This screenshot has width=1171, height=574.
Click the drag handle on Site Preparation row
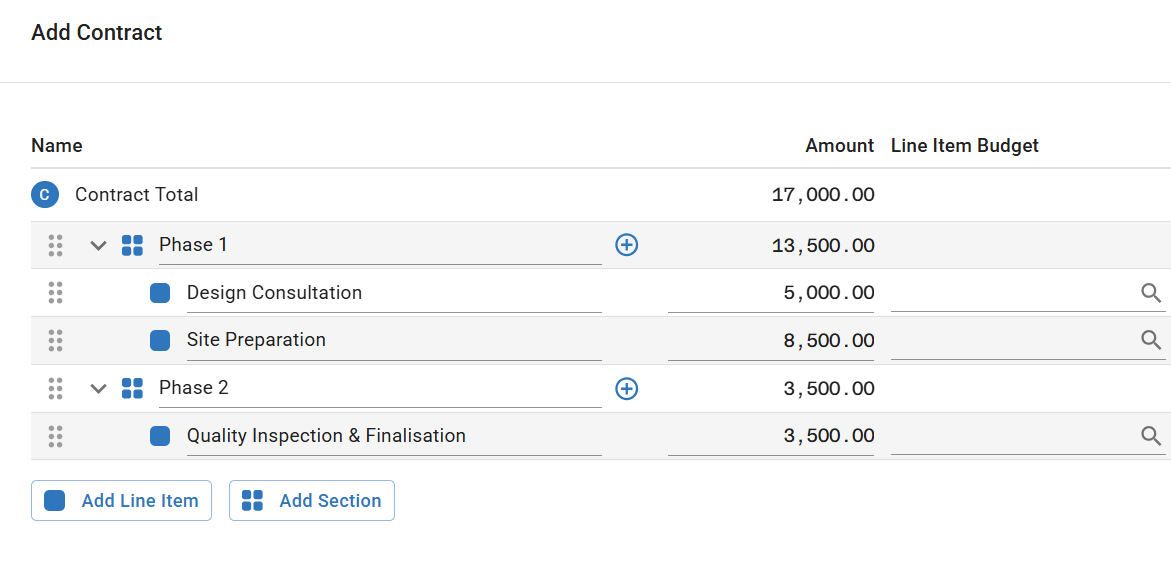click(x=56, y=340)
